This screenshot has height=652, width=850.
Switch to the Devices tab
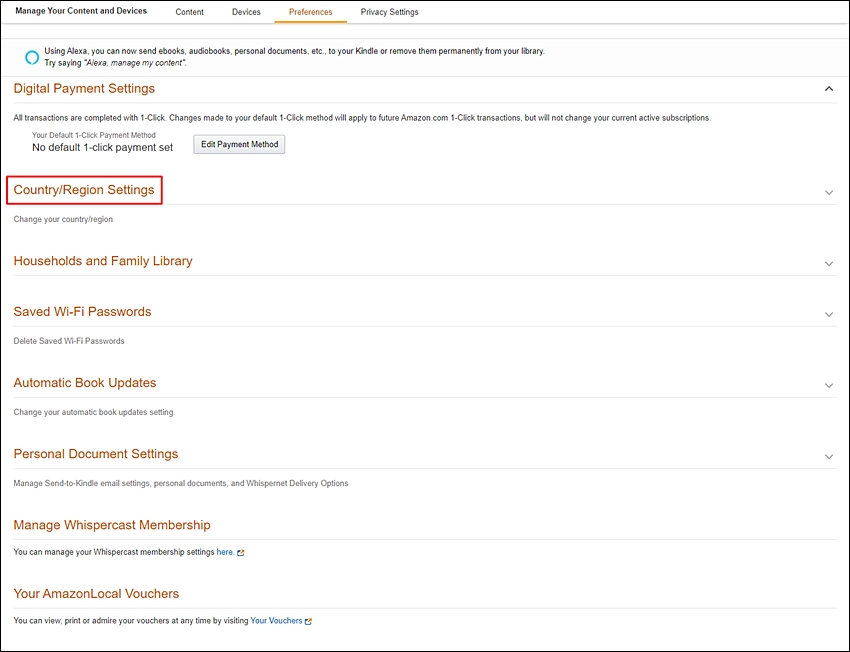tap(246, 12)
